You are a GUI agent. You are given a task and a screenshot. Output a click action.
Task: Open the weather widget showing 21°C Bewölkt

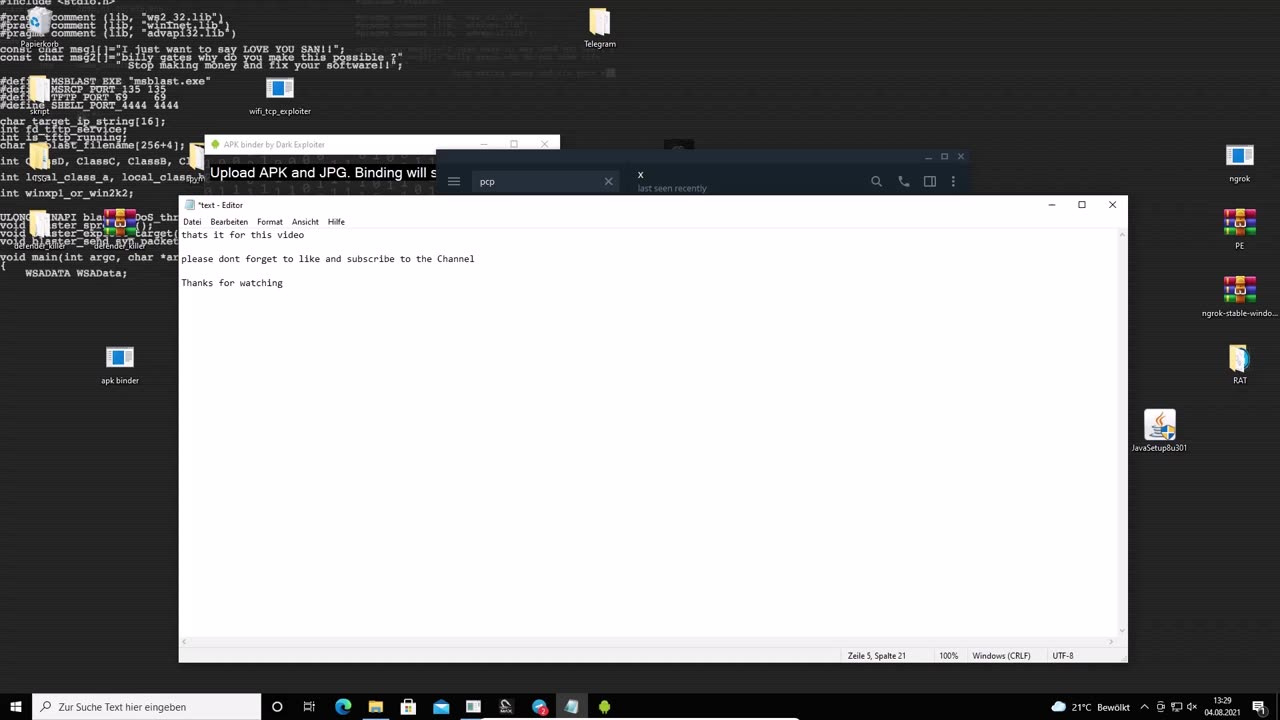point(1090,707)
